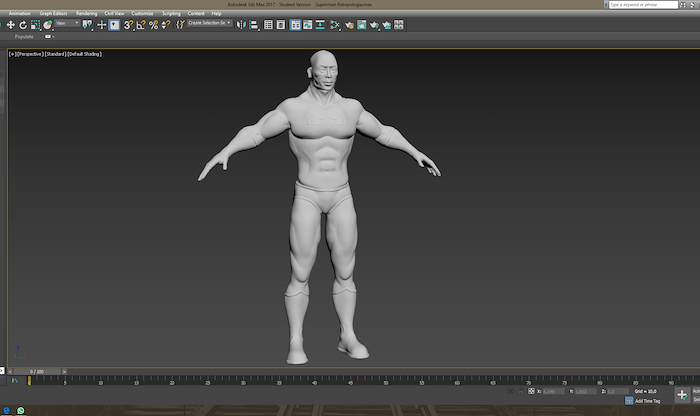This screenshot has height=416, width=700.
Task: Open the Perspective viewport label menu
Action: click(x=30, y=54)
